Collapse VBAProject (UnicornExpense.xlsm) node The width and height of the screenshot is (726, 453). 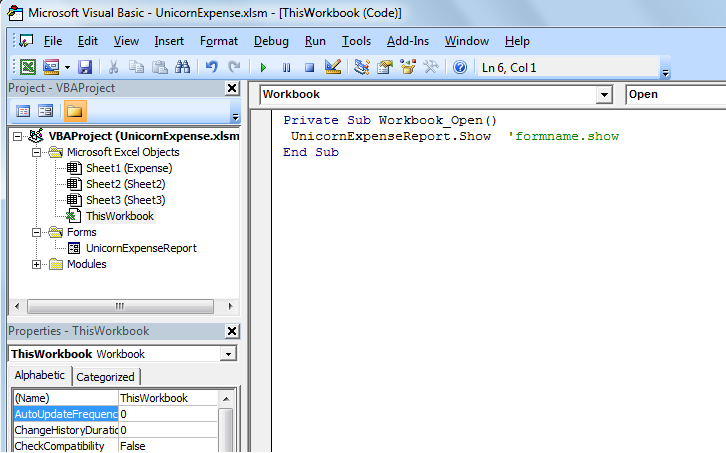[18, 136]
